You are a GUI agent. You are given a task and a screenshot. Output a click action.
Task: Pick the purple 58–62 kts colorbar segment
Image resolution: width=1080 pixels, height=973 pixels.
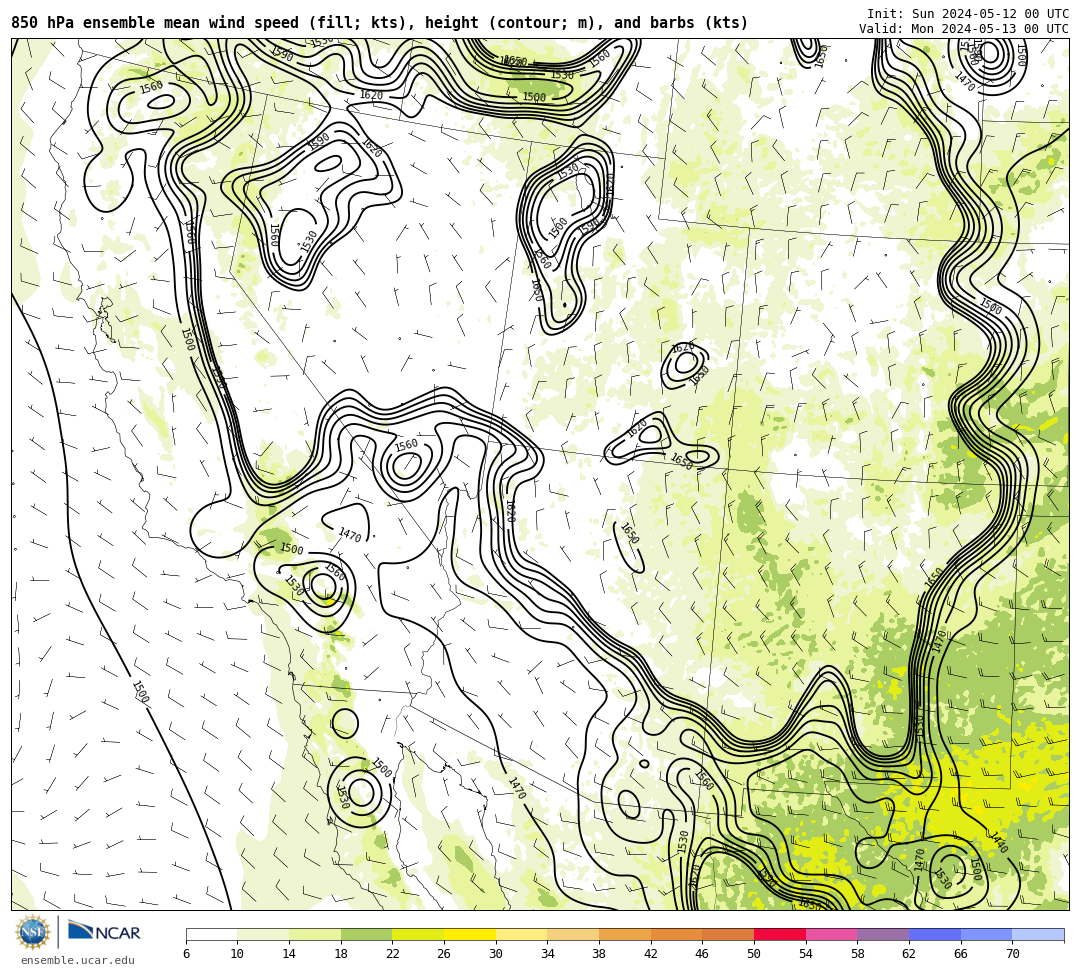(883, 934)
